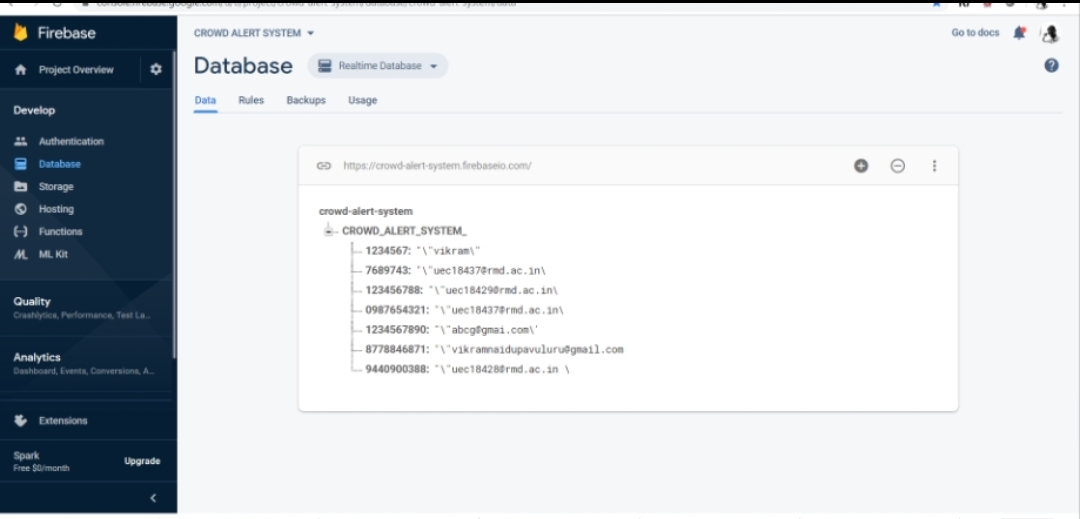1080x519 pixels.
Task: Select the 9440900388 key entry
Action: [397, 370]
